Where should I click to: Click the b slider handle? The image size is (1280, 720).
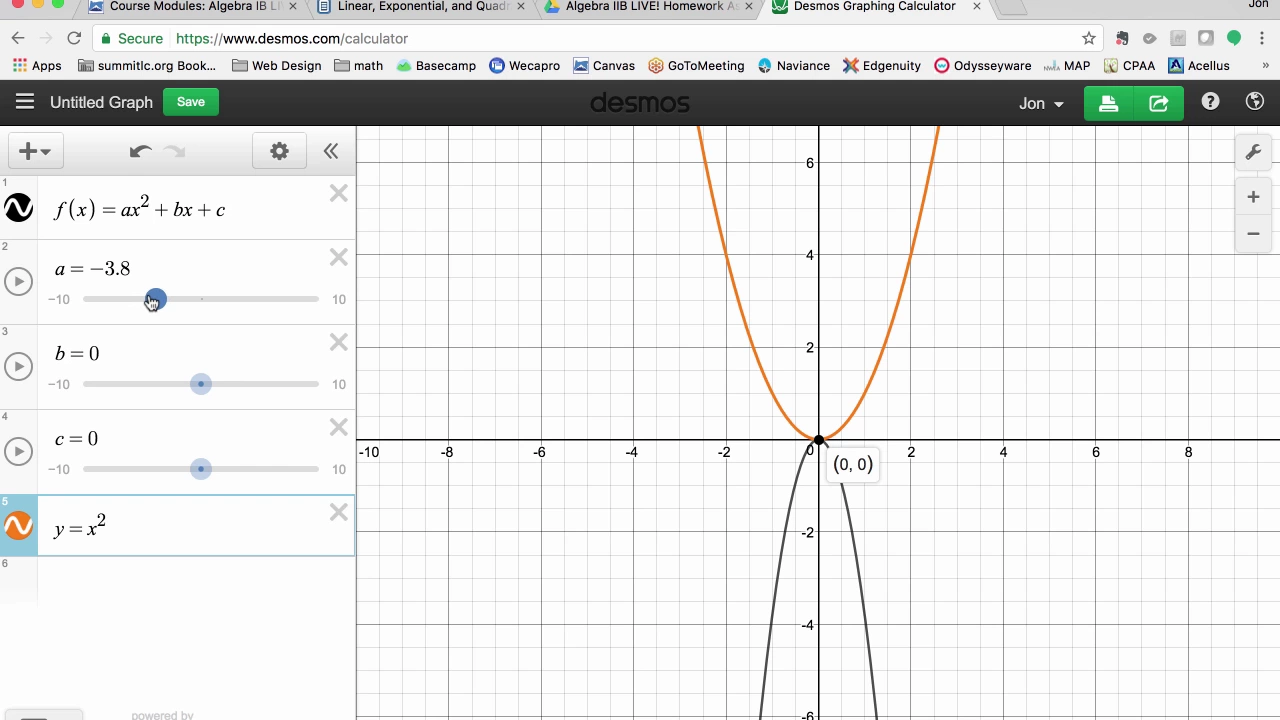point(201,385)
